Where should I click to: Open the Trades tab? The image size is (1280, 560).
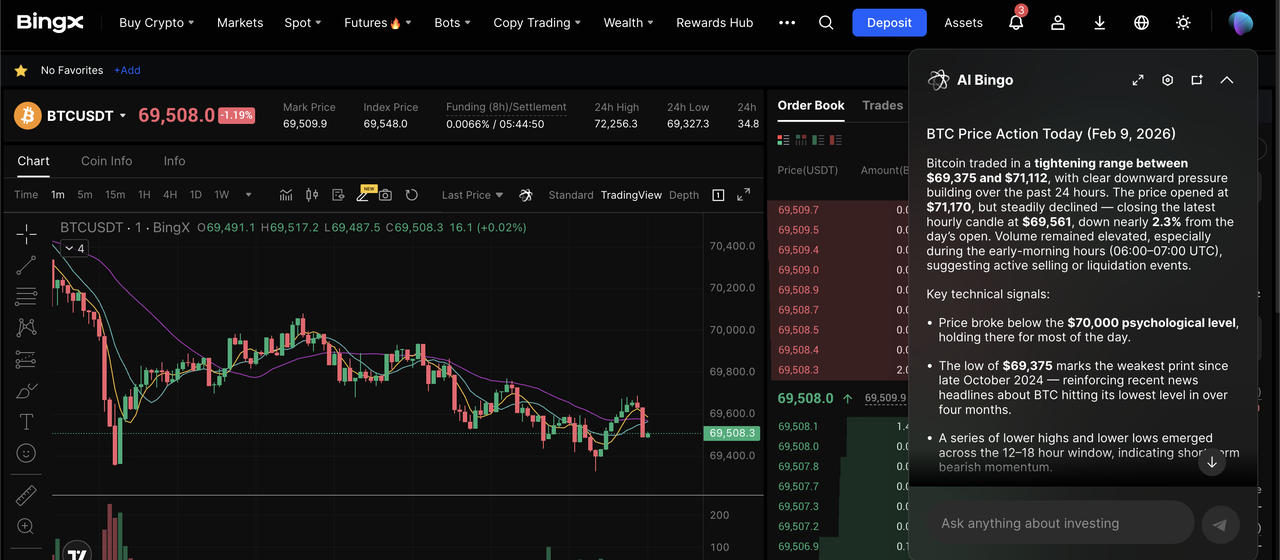(x=882, y=105)
